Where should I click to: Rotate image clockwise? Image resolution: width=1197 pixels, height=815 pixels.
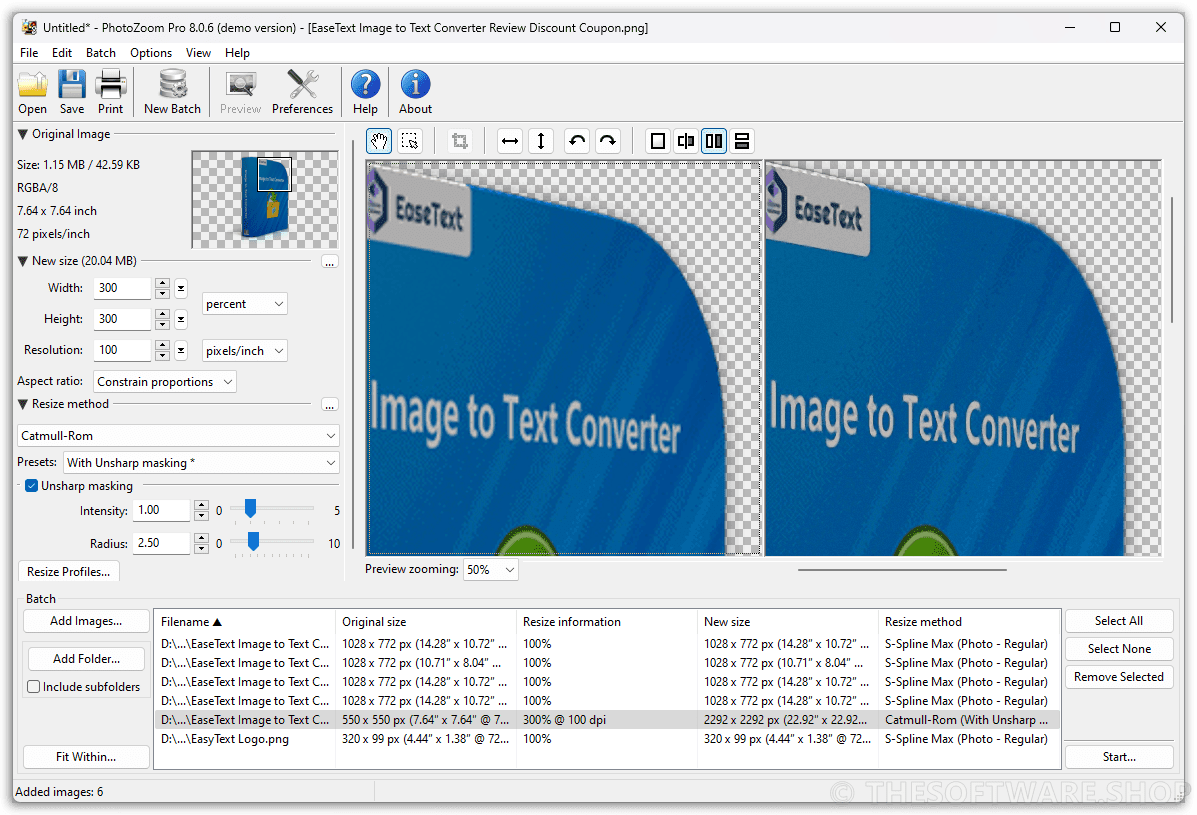pos(608,141)
